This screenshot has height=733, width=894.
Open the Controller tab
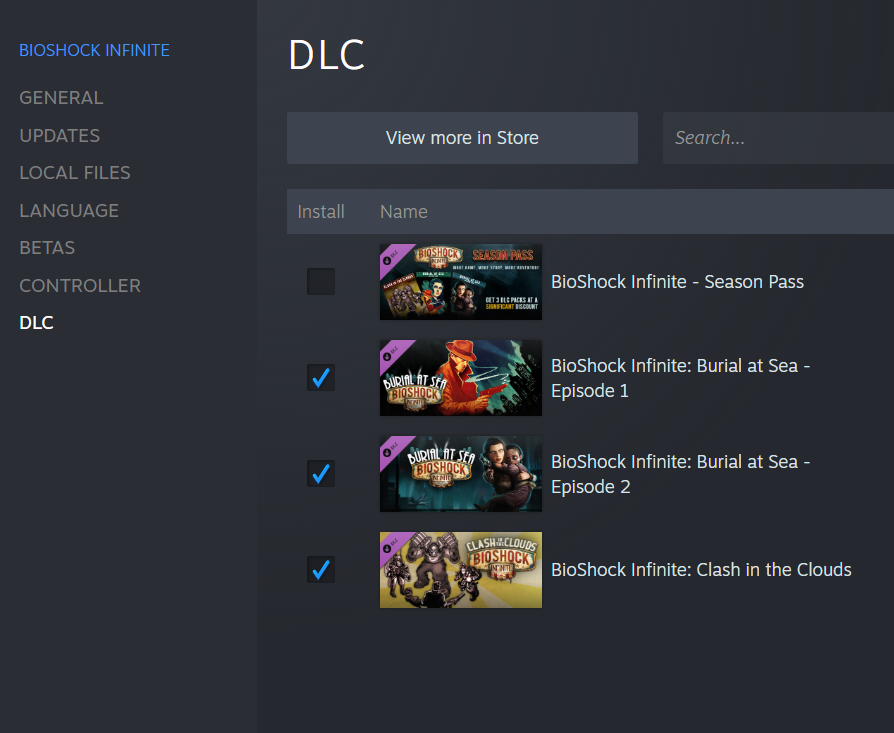pos(80,286)
